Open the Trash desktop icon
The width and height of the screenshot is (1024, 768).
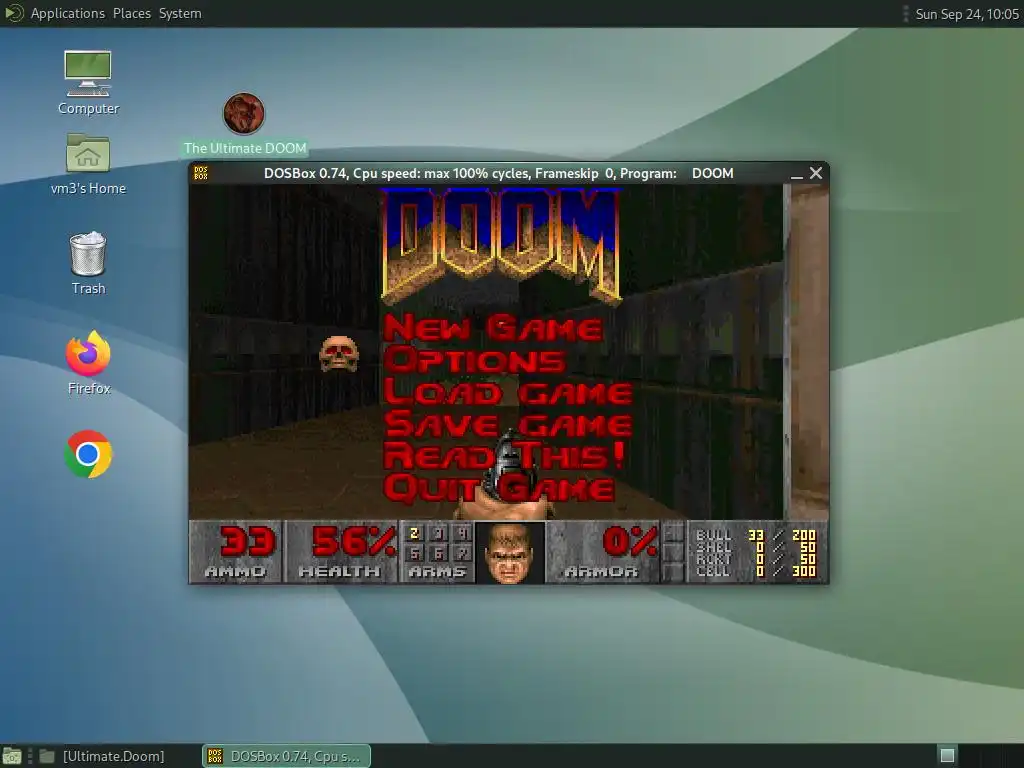pyautogui.click(x=88, y=263)
